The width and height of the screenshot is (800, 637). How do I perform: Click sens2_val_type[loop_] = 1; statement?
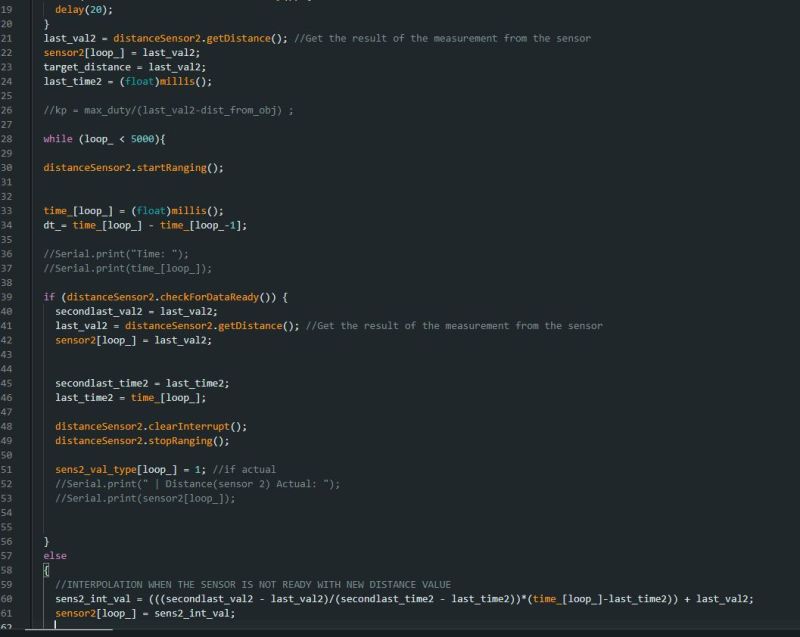click(131, 469)
